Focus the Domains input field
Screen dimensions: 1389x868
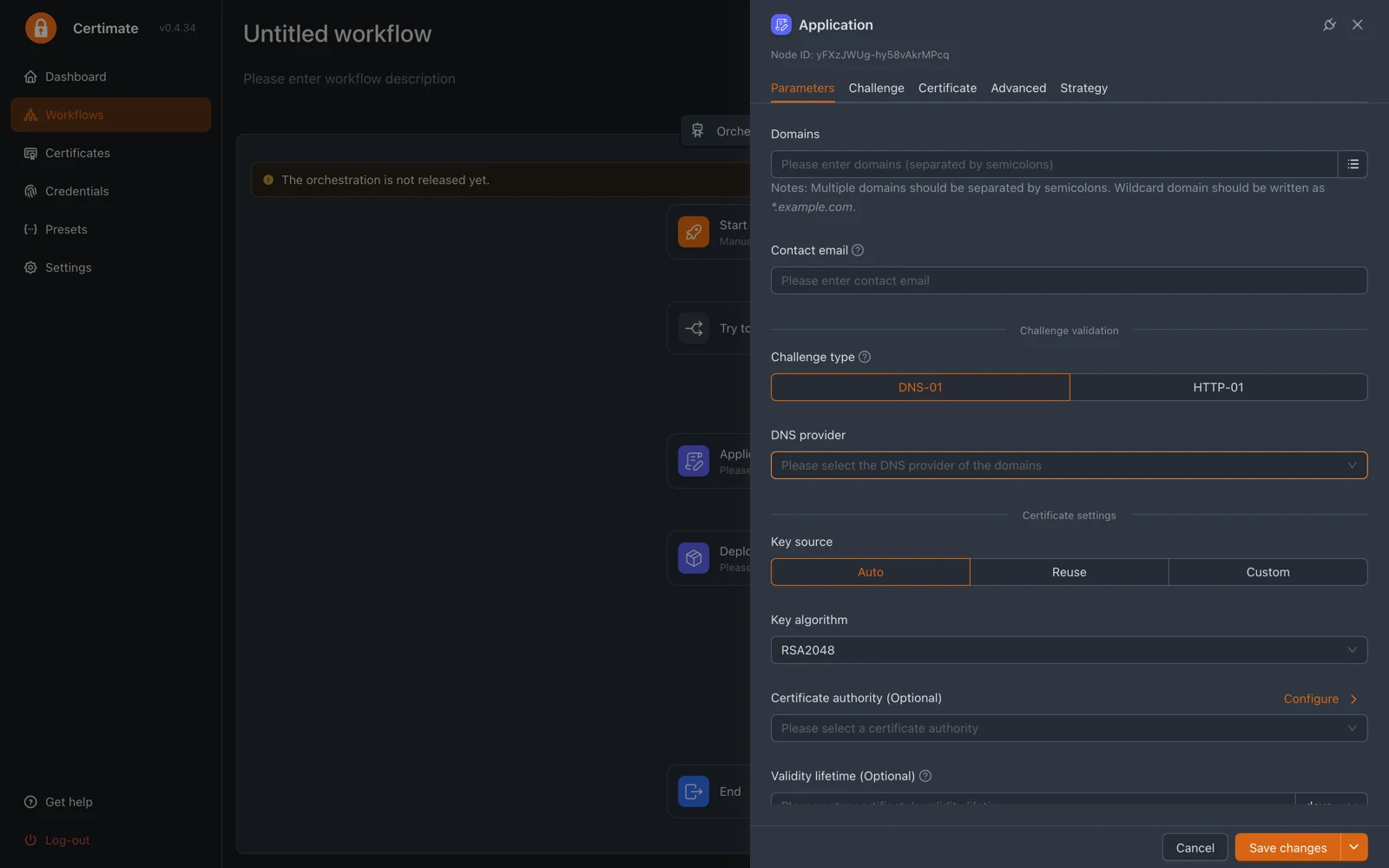pos(1054,164)
